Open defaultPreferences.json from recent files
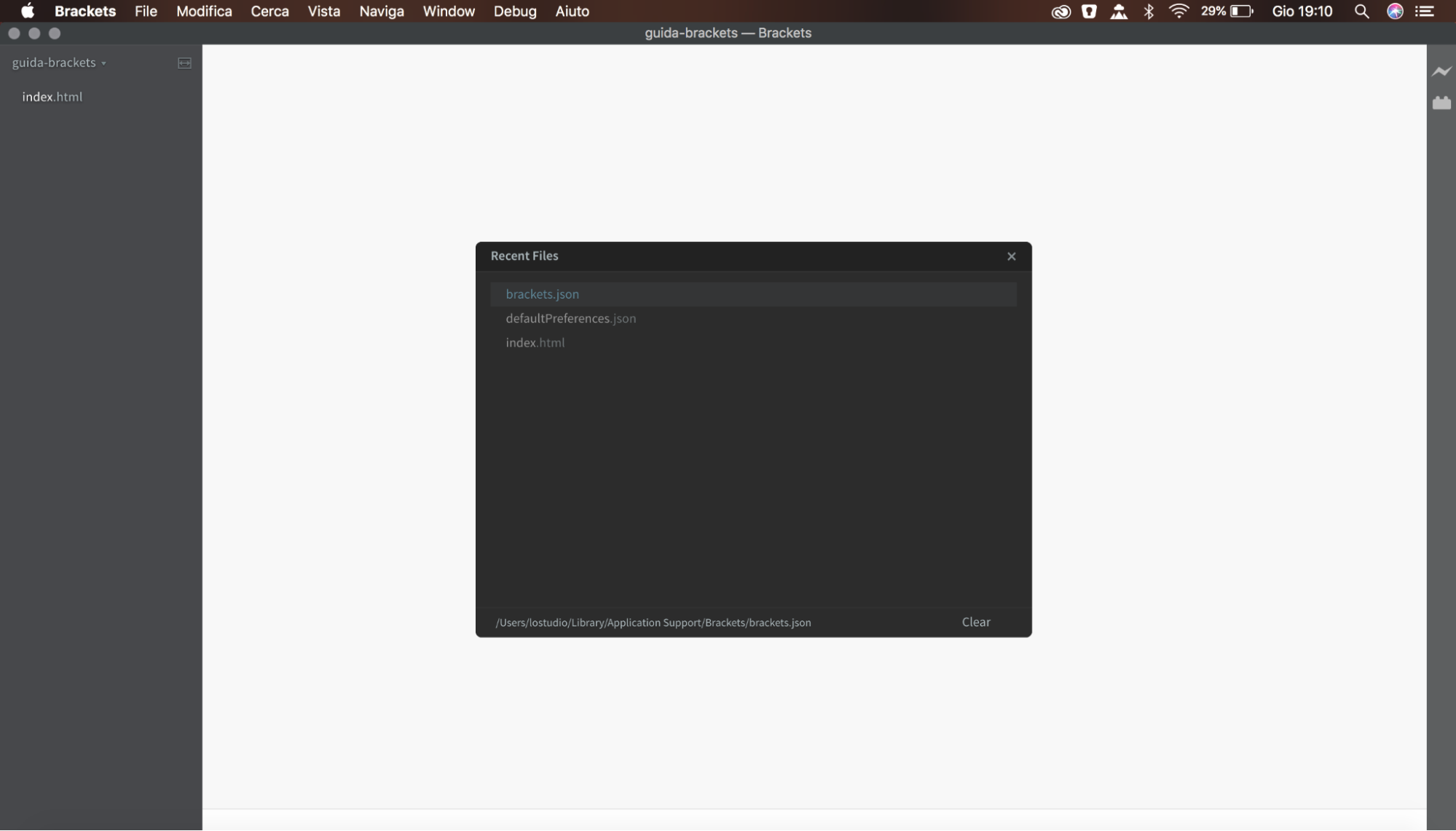This screenshot has height=831, width=1456. point(570,318)
